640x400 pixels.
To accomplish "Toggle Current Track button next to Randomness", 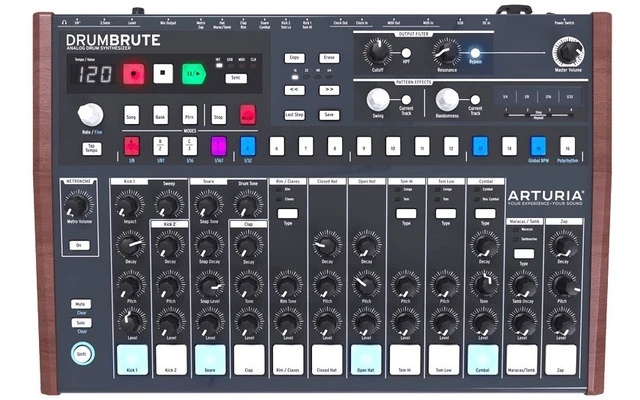I will (475, 100).
